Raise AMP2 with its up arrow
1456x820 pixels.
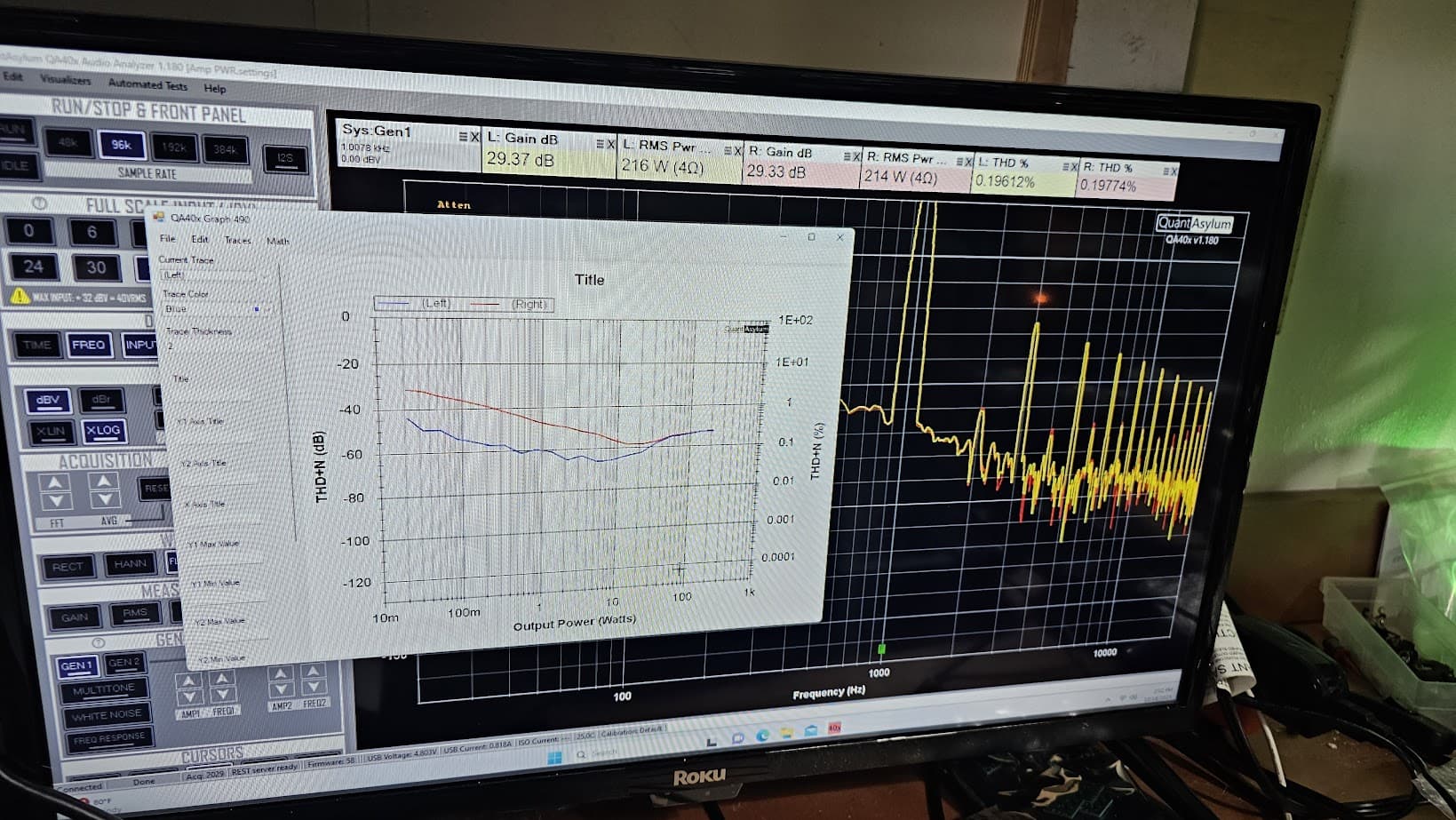tap(281, 673)
